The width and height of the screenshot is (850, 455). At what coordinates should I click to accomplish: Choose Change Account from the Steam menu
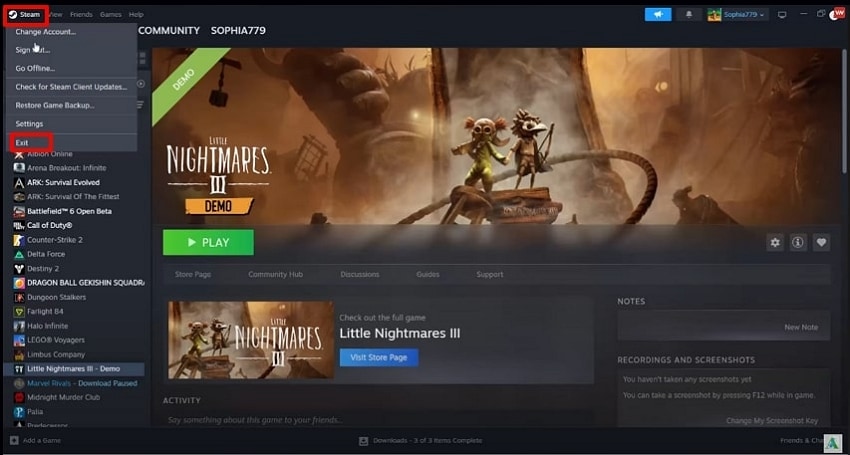point(71,32)
